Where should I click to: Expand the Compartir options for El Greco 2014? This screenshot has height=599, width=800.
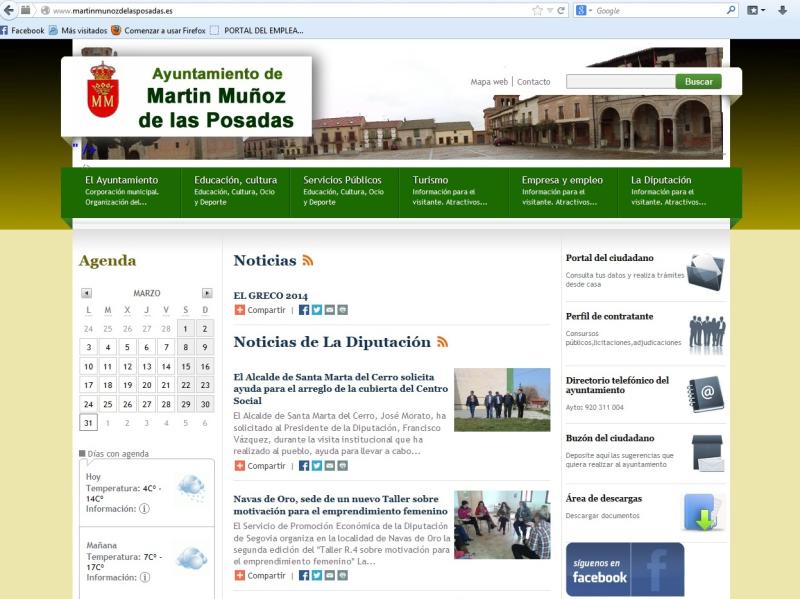260,310
